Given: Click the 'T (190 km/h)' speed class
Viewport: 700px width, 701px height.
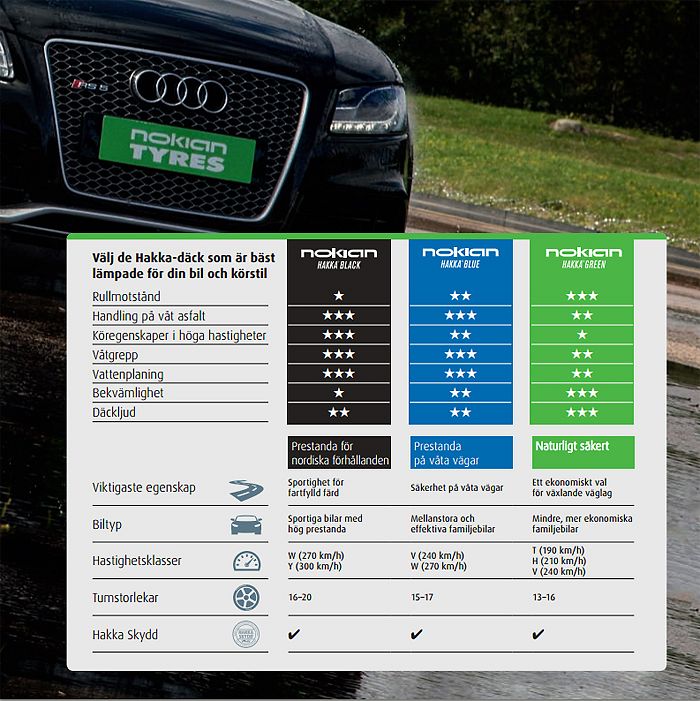Looking at the screenshot, I should coord(559,550).
